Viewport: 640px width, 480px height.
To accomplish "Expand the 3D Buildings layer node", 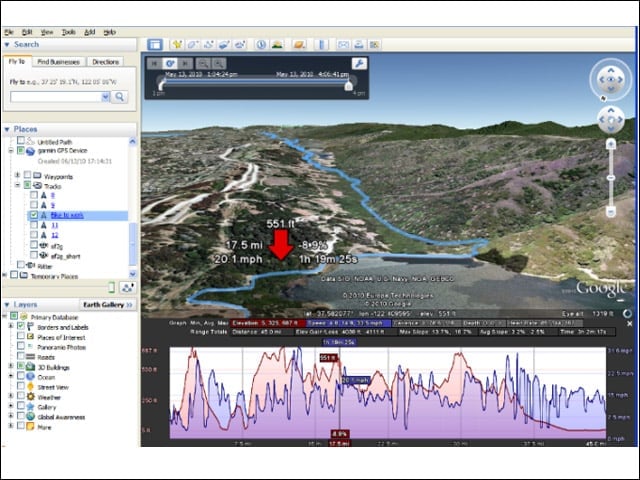I will pyautogui.click(x=11, y=367).
